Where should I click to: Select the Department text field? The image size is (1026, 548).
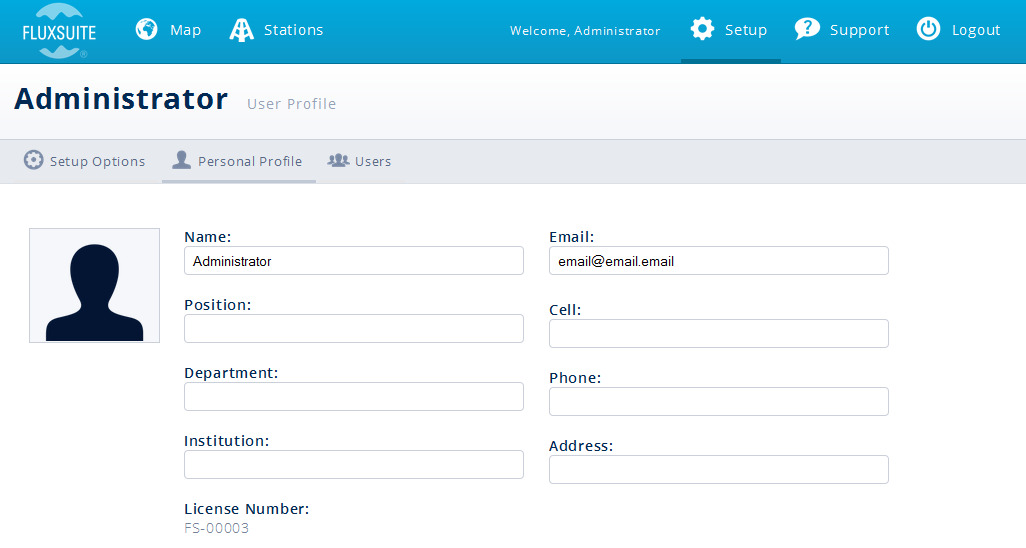click(353, 397)
